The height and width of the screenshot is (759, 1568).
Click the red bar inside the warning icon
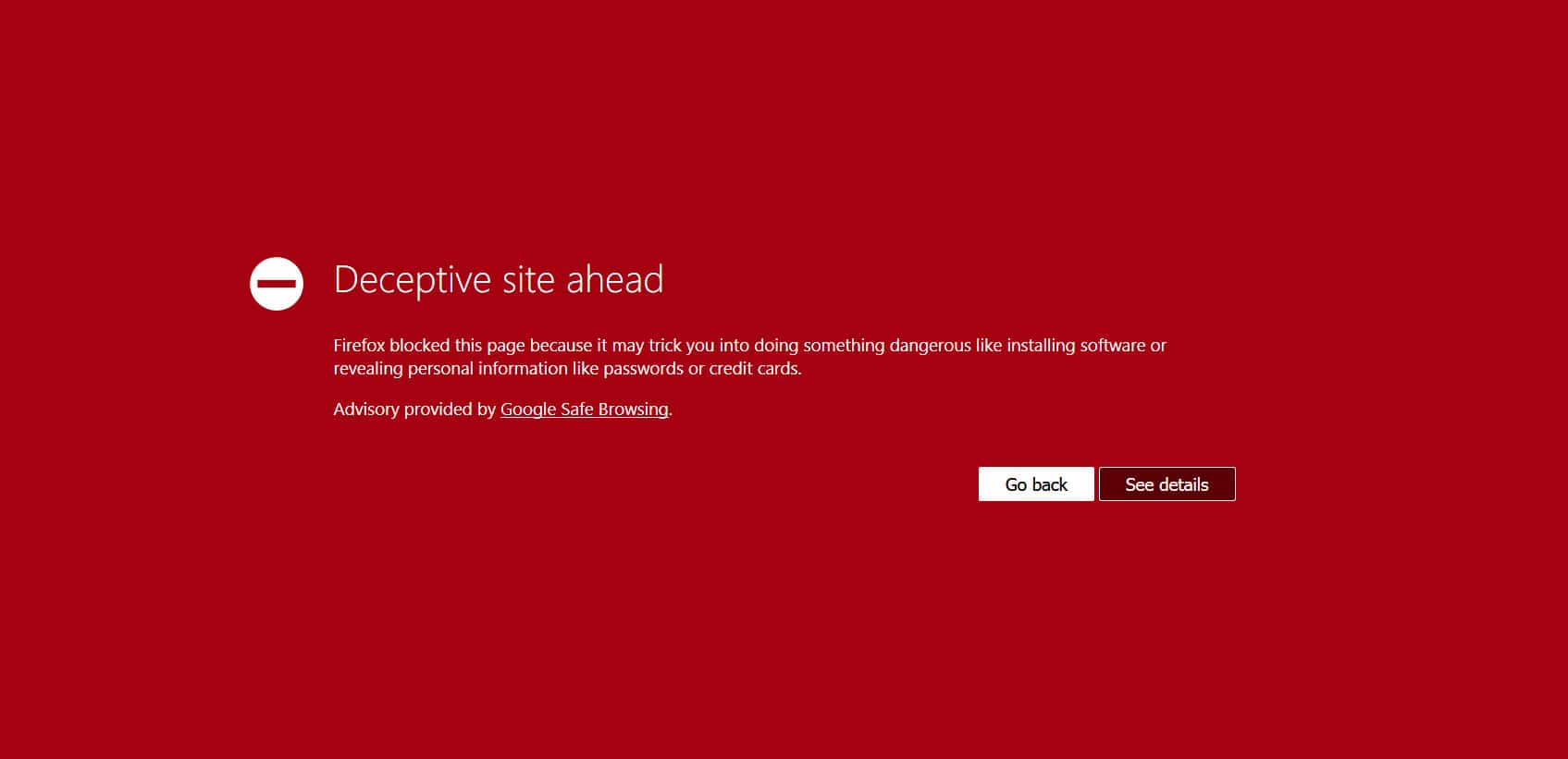point(277,284)
